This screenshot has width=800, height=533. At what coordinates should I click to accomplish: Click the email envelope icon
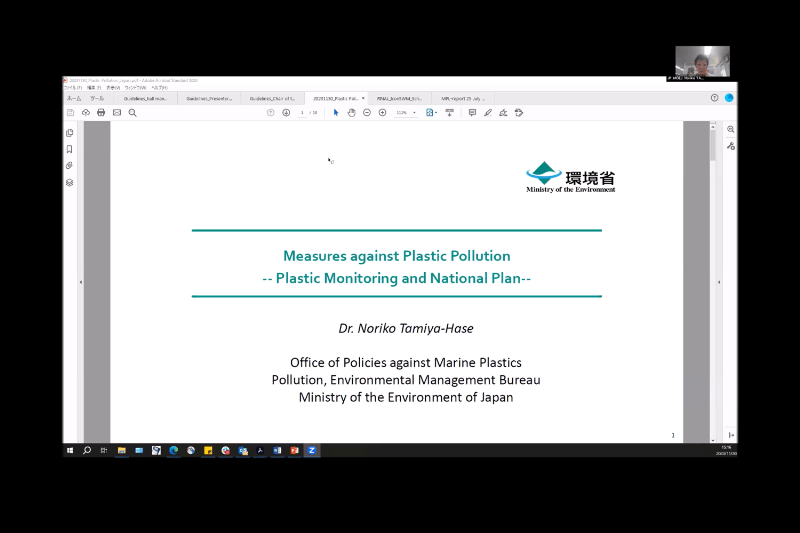coord(116,113)
